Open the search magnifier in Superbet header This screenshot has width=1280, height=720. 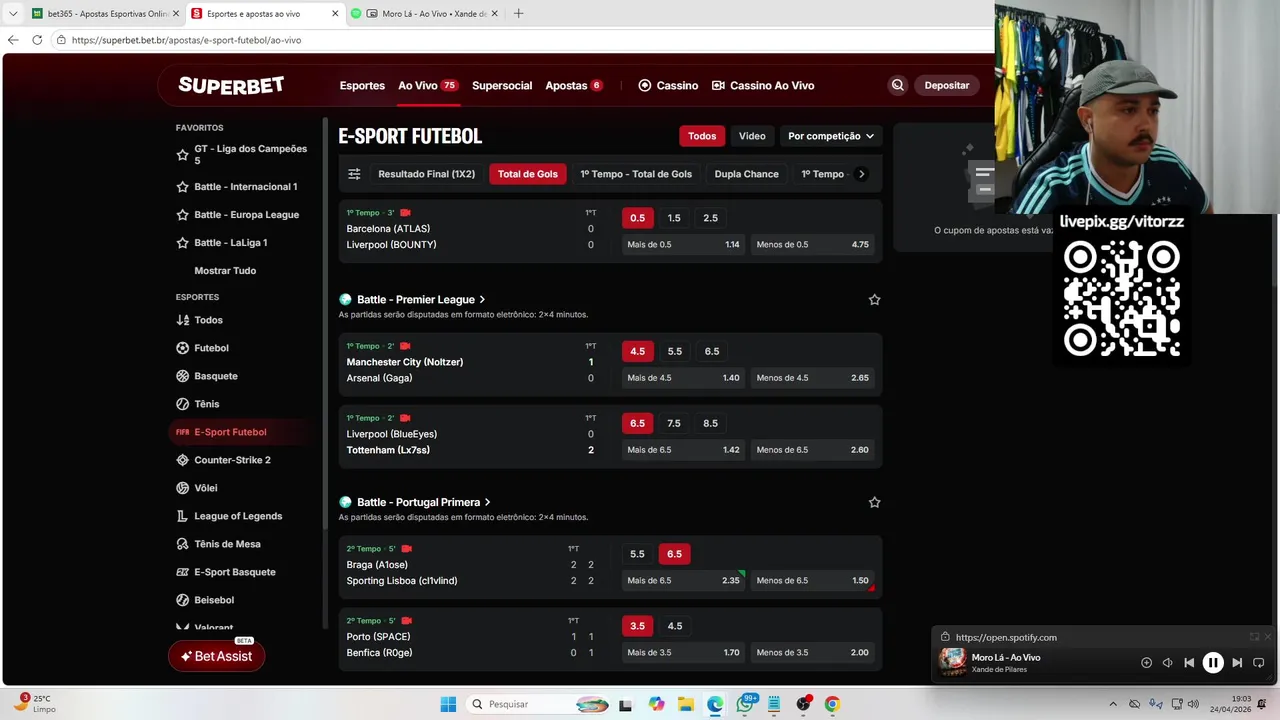[897, 85]
